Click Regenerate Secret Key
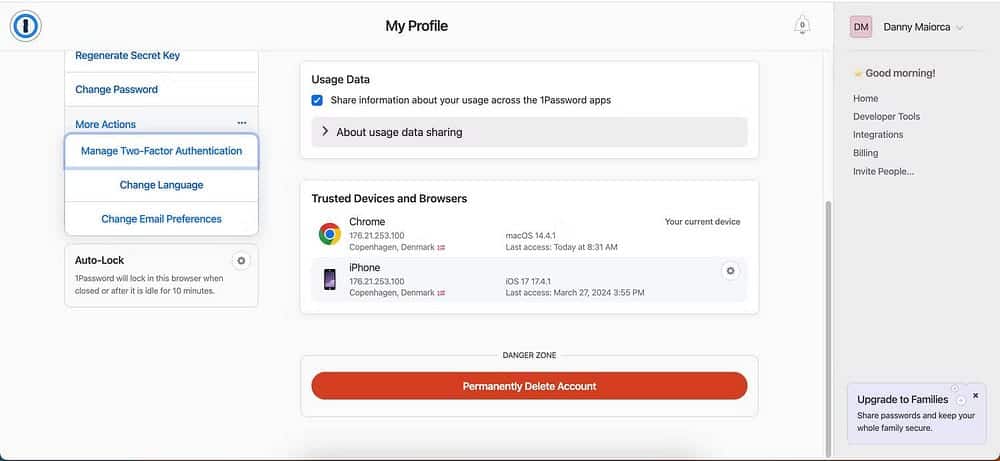Screen dimensions: 1000x461 (128, 55)
